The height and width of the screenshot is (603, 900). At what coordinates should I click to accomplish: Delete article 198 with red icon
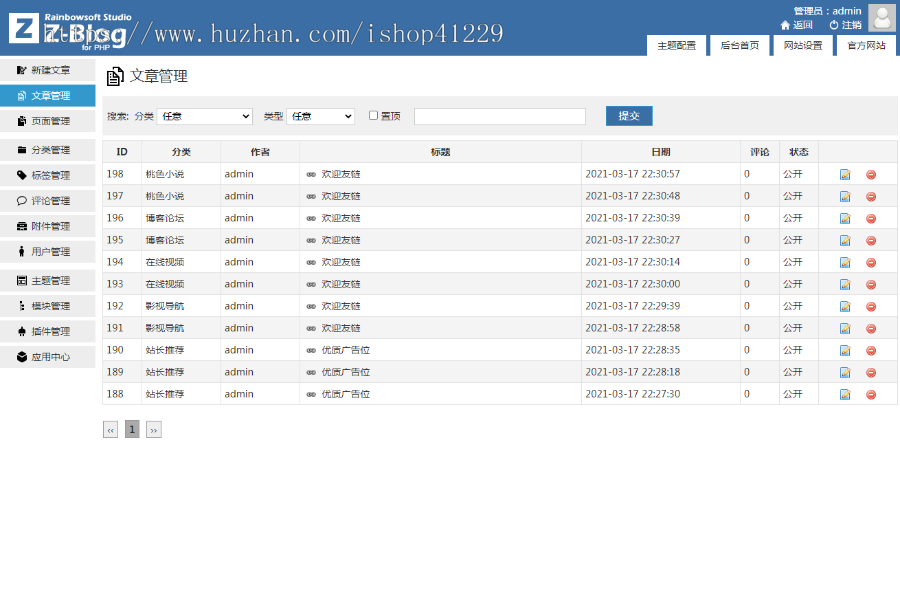coord(871,174)
